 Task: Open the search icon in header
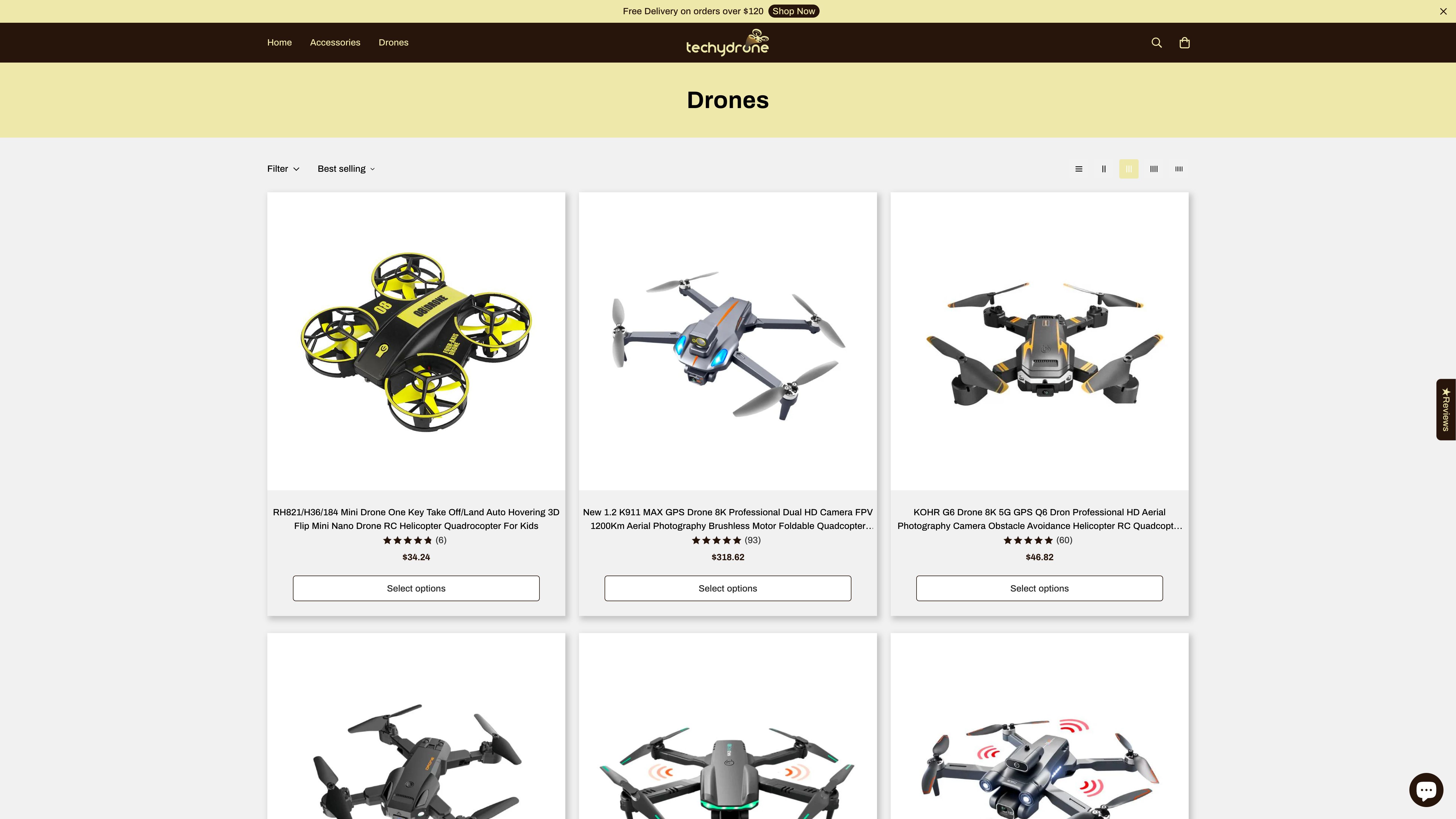click(x=1157, y=43)
